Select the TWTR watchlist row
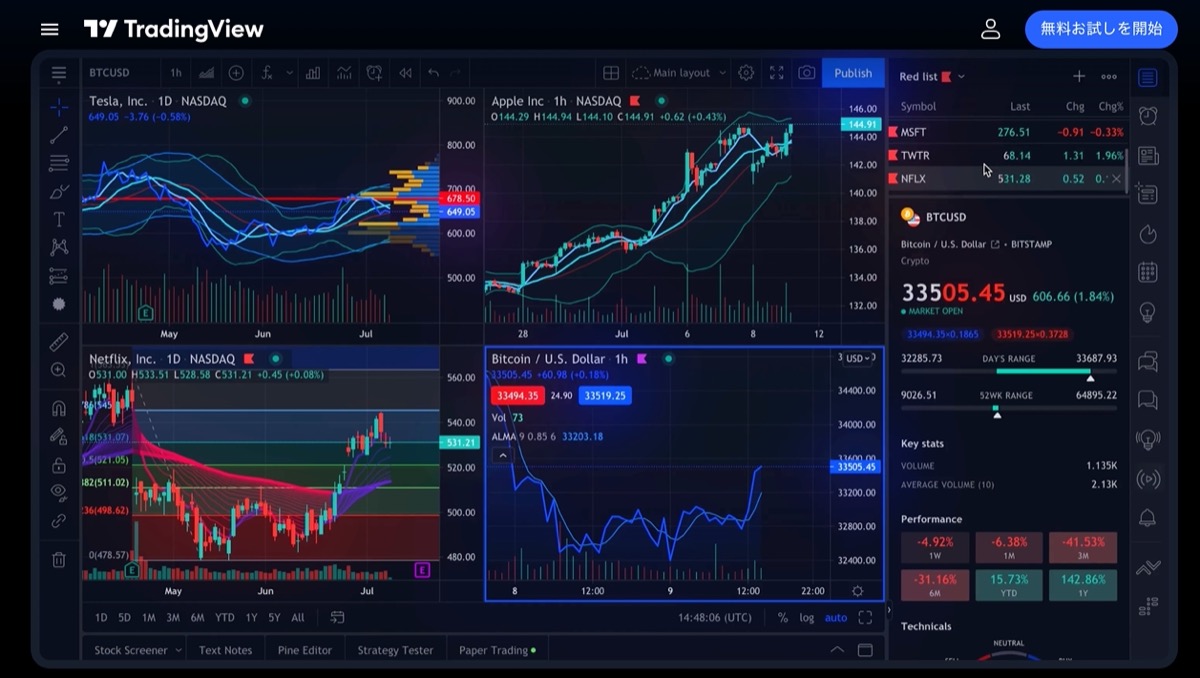 (1007, 155)
